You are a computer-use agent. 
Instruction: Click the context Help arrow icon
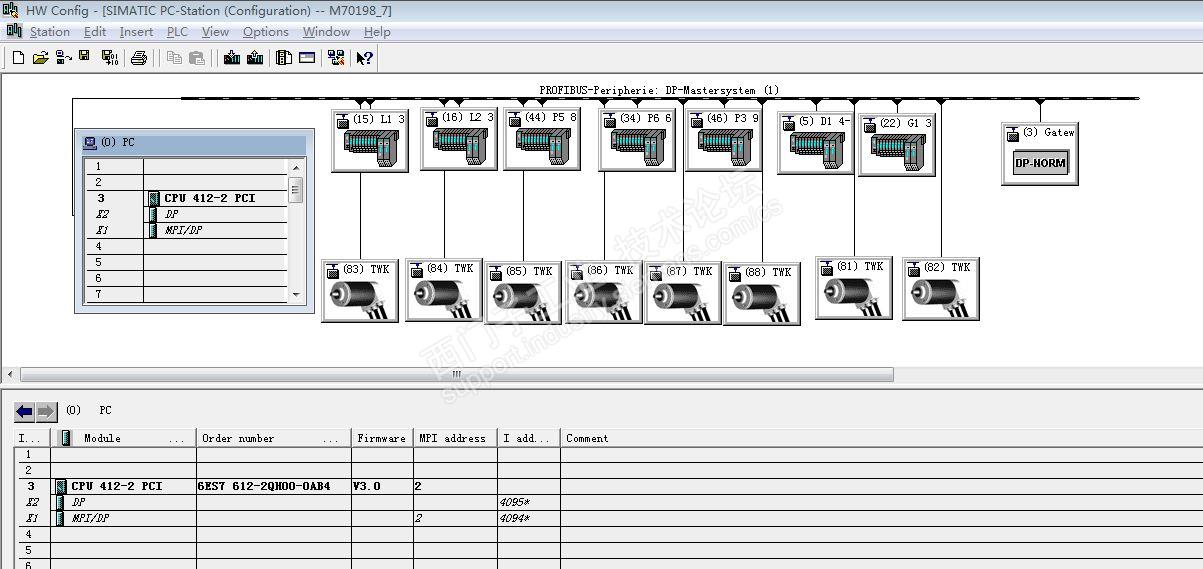[365, 58]
